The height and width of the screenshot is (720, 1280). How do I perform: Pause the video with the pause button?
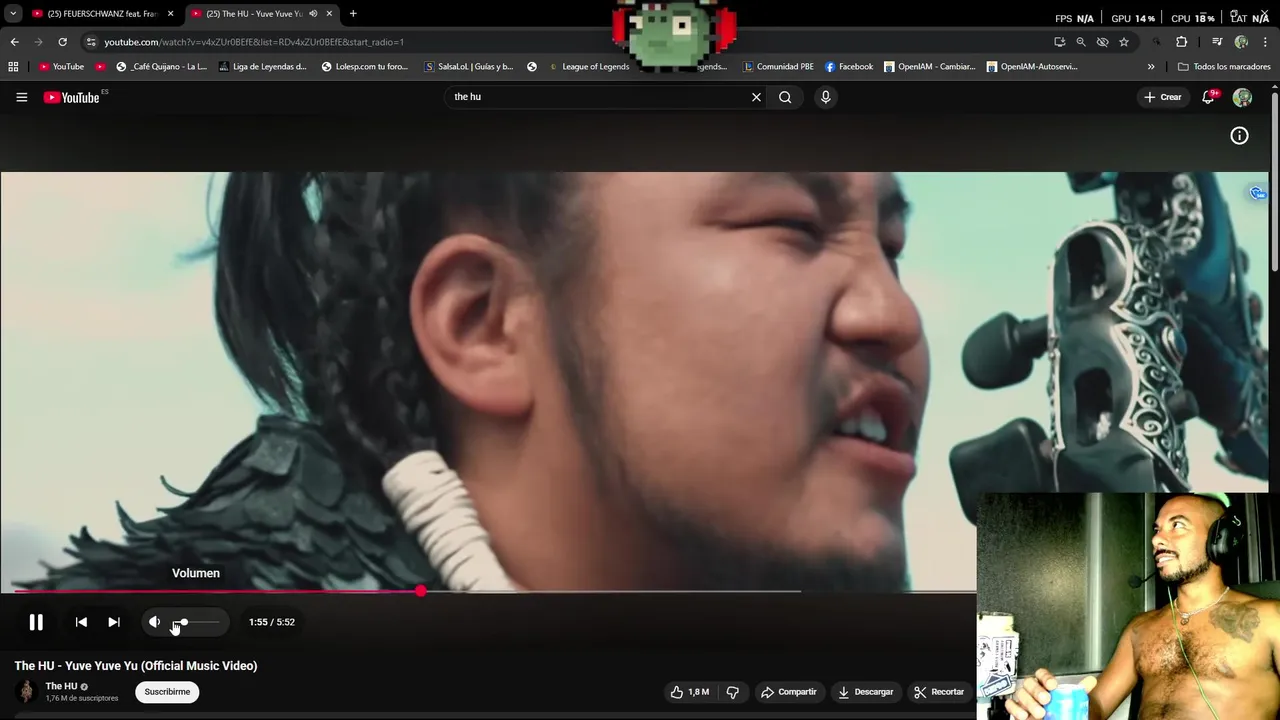point(36,622)
